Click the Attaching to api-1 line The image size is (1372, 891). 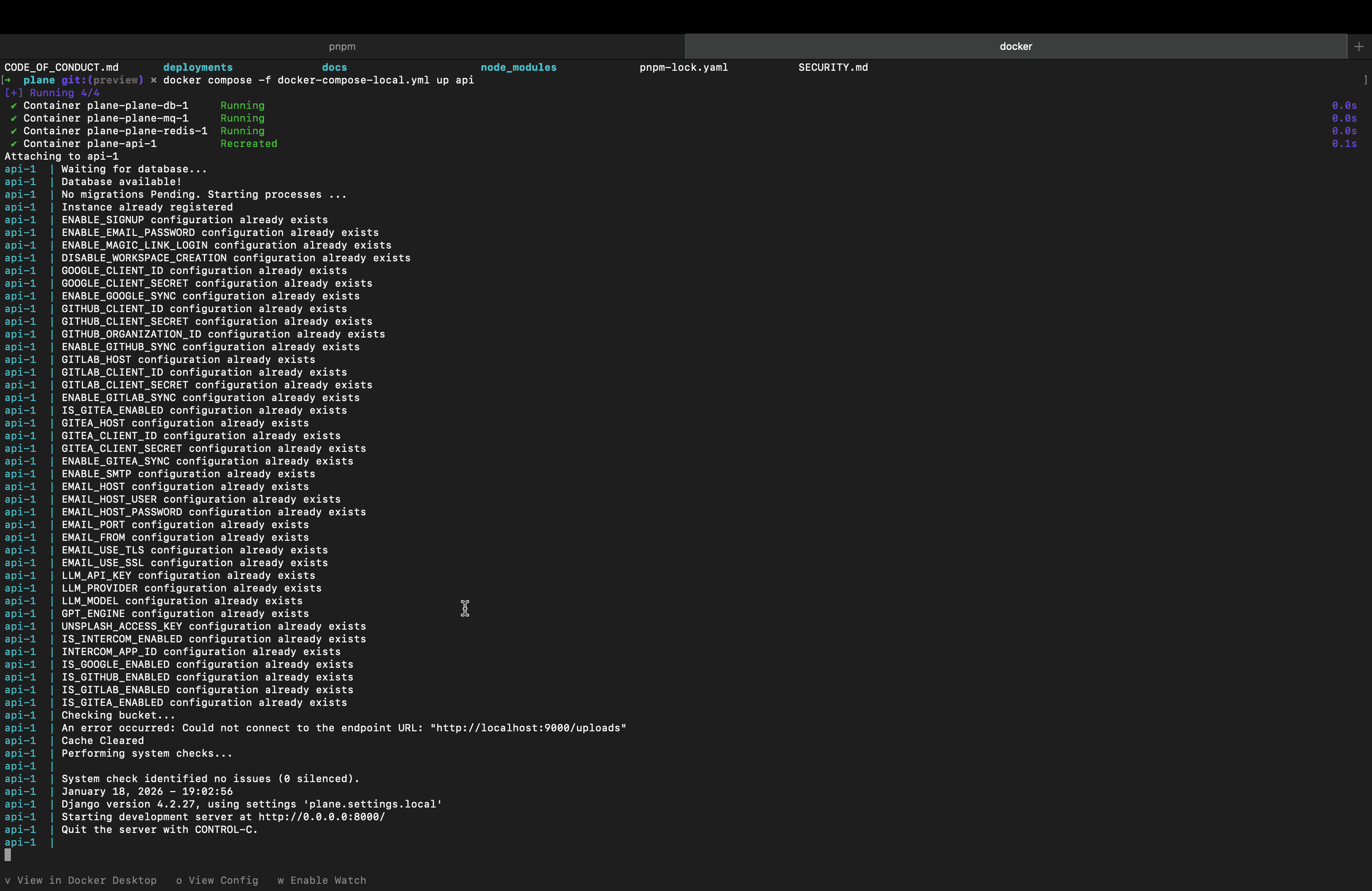(62, 156)
